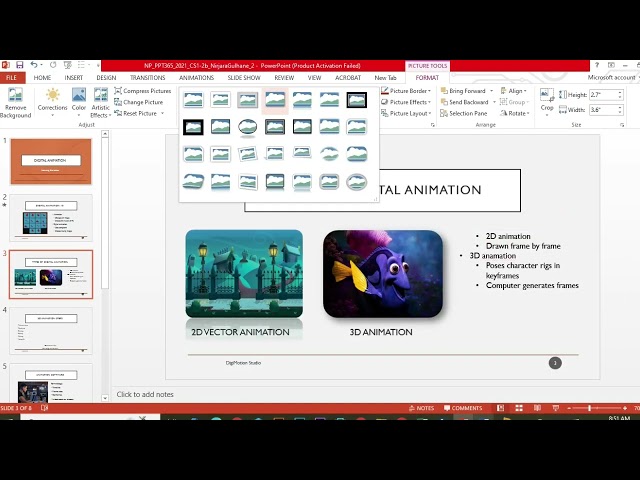Switch to the DESIGN tab
The width and height of the screenshot is (640, 480).
(x=106, y=78)
